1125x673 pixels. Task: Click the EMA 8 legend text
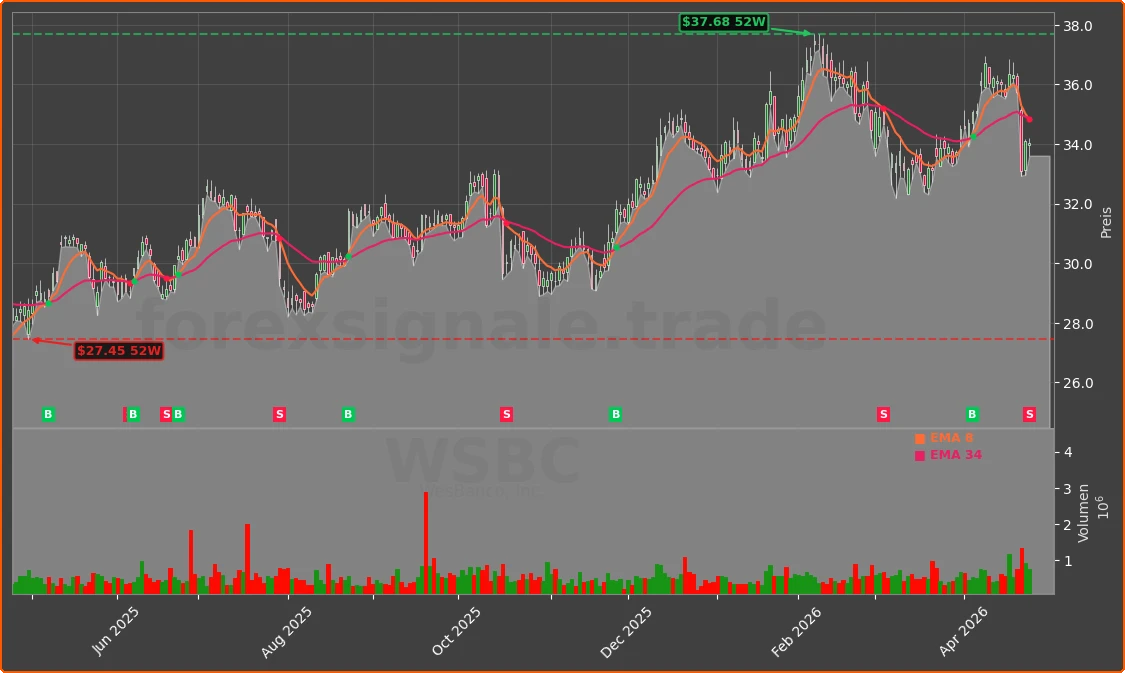951,438
